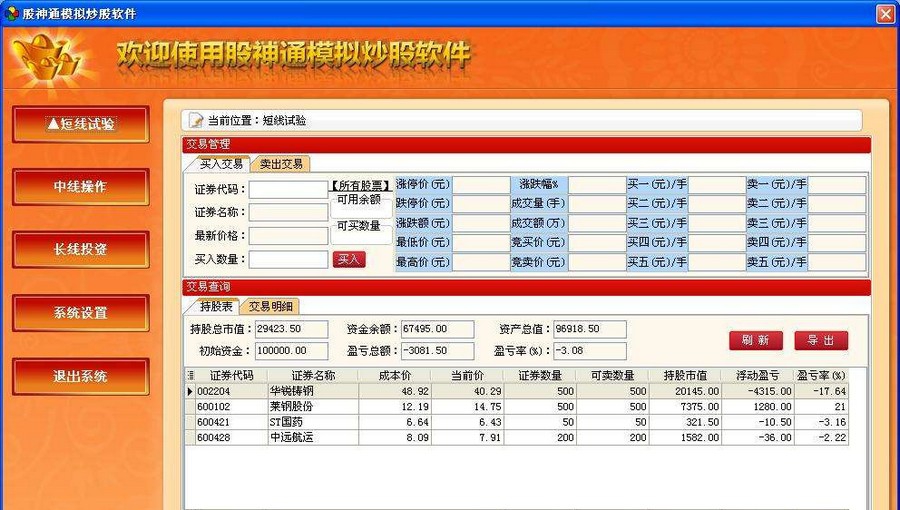
Task: Click the 成交量(手) value field
Action: click(597, 204)
